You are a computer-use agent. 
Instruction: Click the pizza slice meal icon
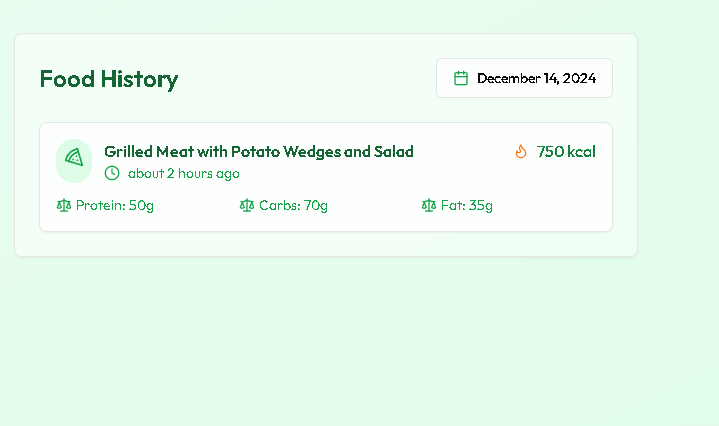(74, 157)
